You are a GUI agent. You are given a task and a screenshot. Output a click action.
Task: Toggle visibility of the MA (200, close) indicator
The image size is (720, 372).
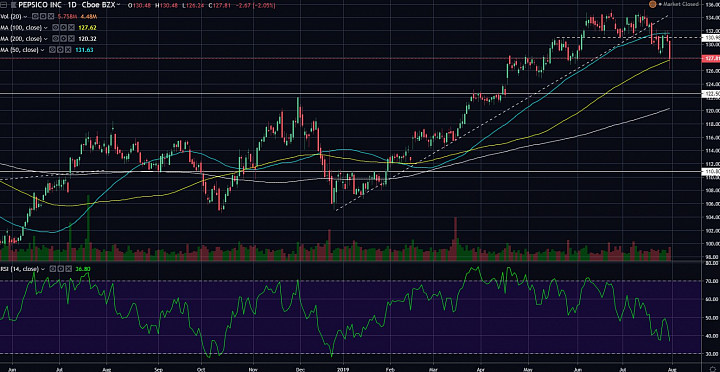tap(55, 39)
